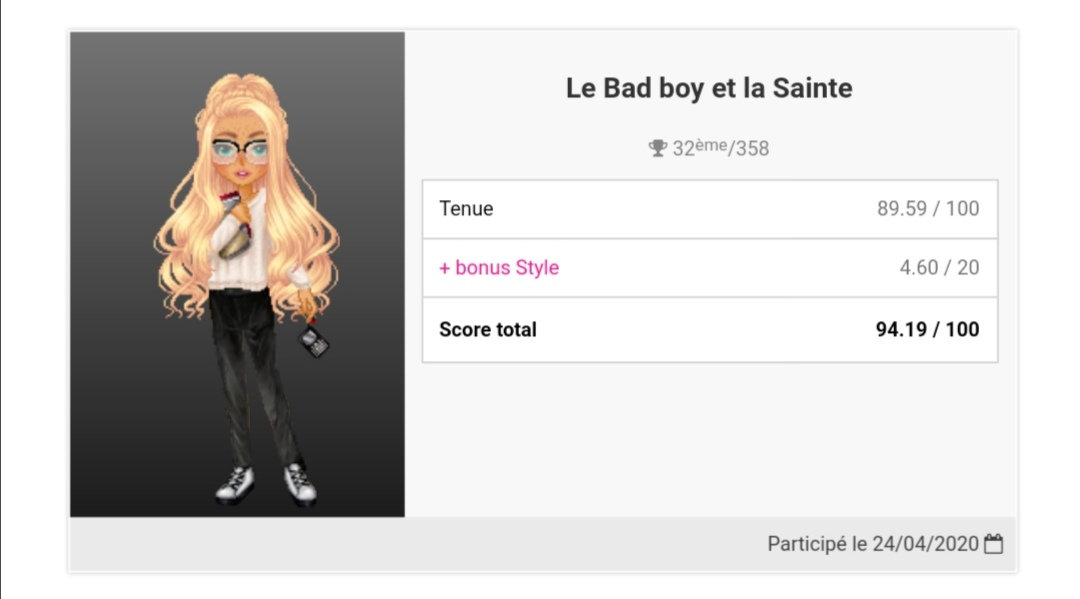Click the avatar's face
The width and height of the screenshot is (1080, 599).
[x=240, y=165]
